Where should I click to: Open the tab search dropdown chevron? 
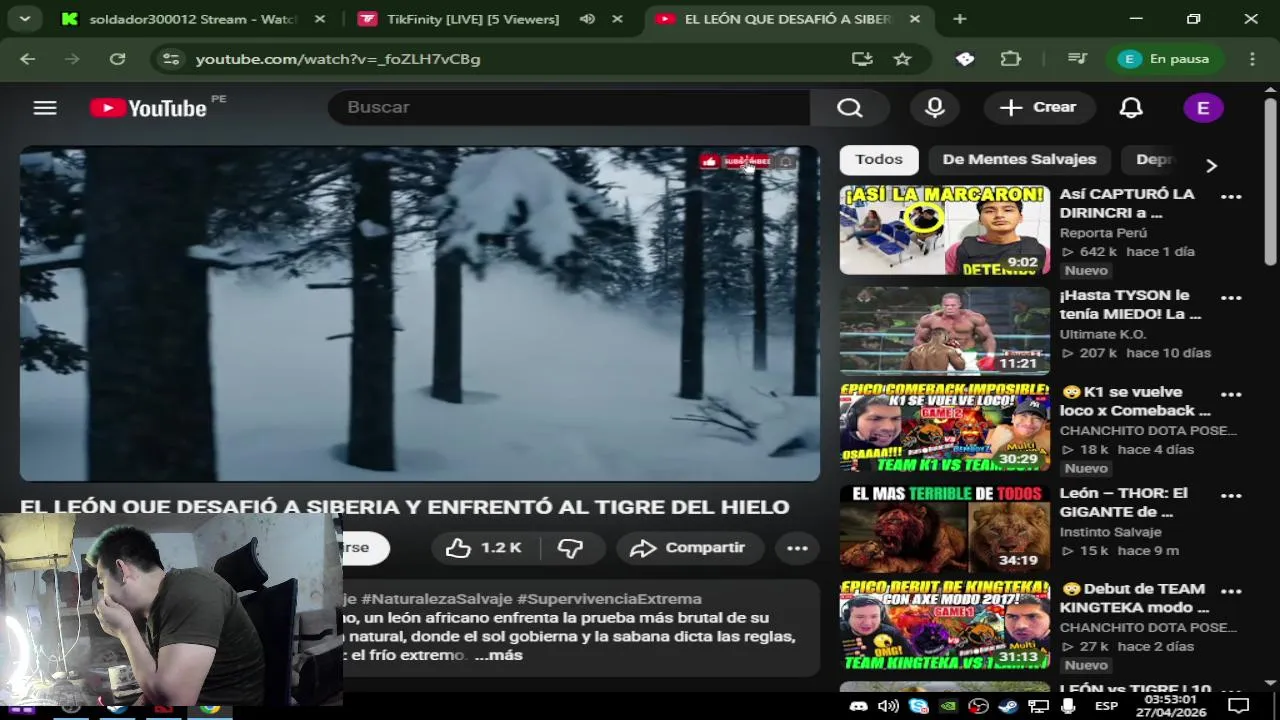tap(24, 19)
